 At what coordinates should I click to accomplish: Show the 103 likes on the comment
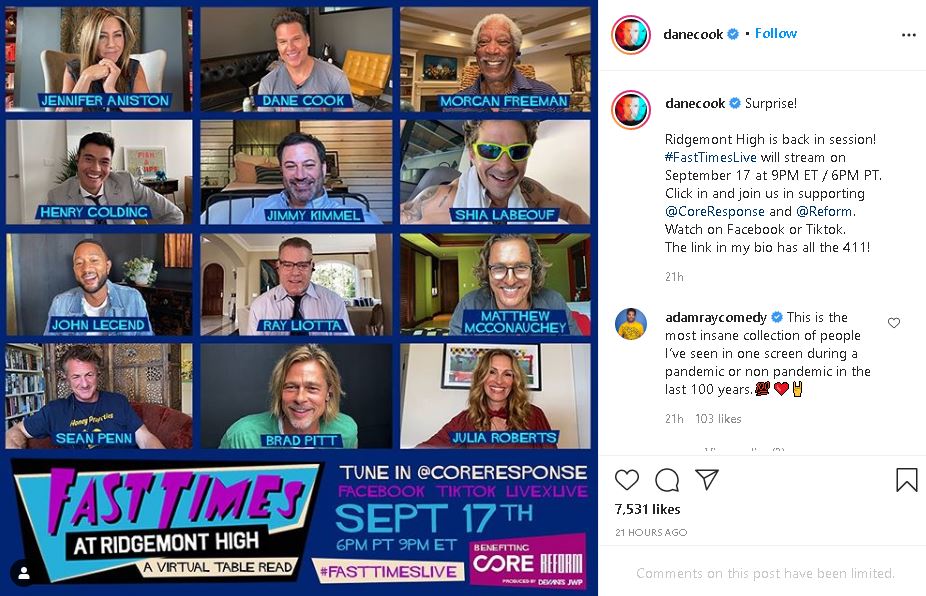(x=718, y=419)
